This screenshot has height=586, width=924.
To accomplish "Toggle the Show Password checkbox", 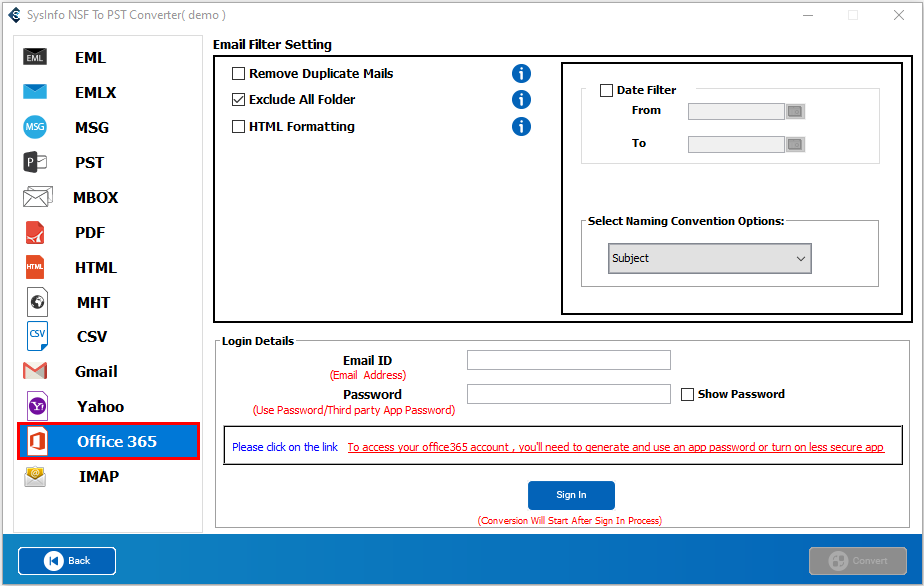I will (x=687, y=394).
